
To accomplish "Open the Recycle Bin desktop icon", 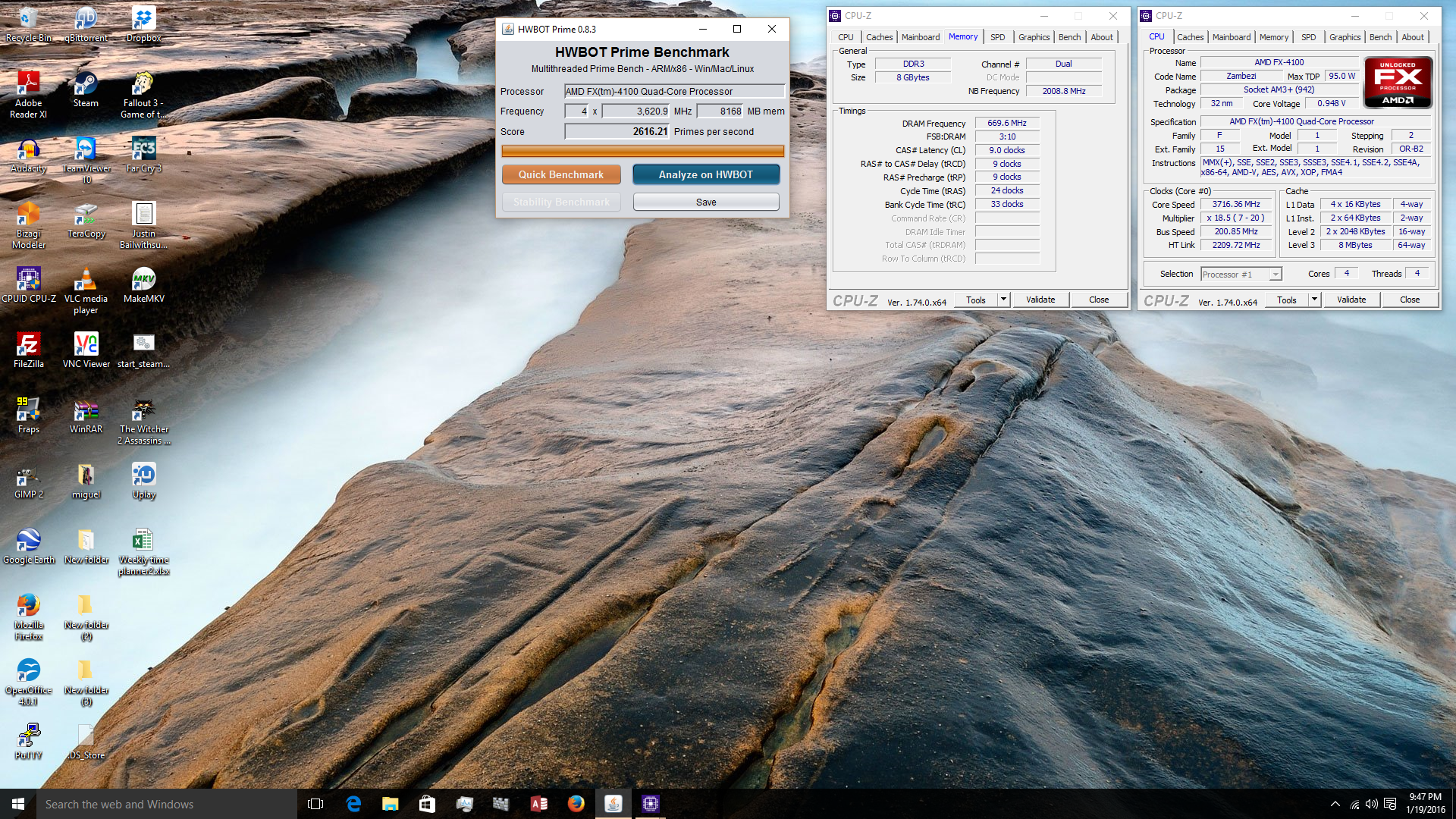I will (29, 23).
